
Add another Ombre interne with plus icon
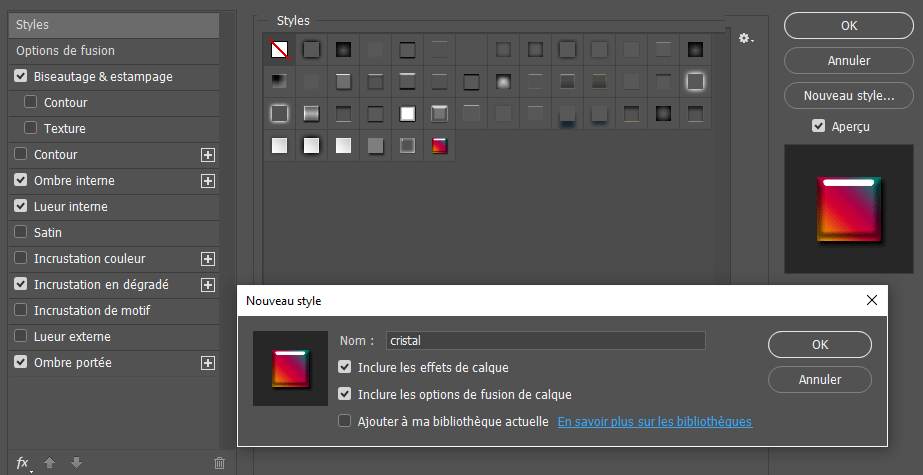[x=208, y=181]
